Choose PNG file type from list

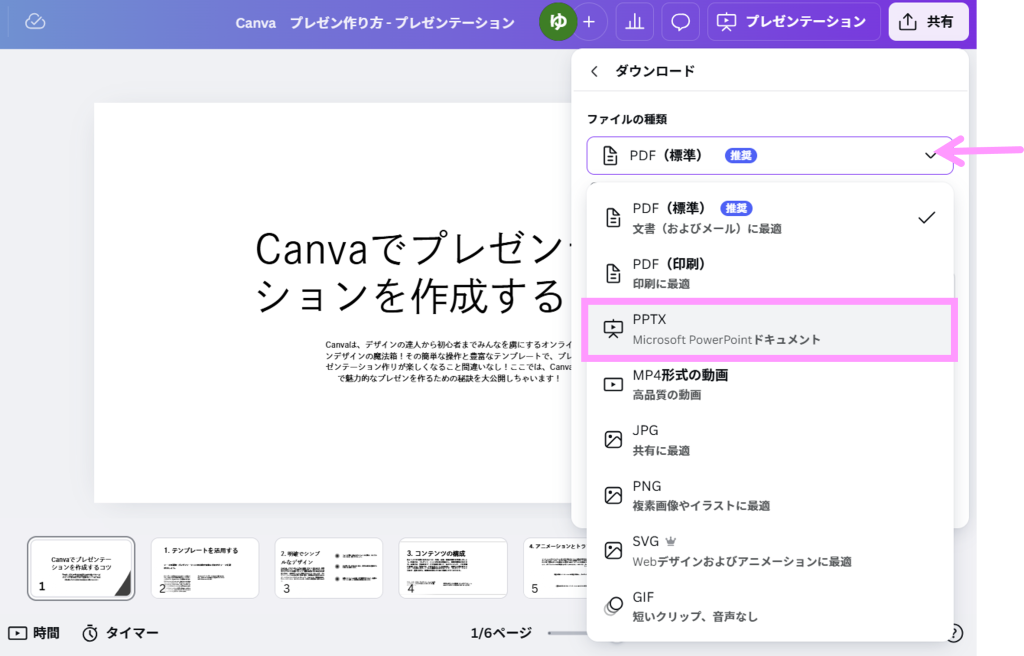click(769, 495)
